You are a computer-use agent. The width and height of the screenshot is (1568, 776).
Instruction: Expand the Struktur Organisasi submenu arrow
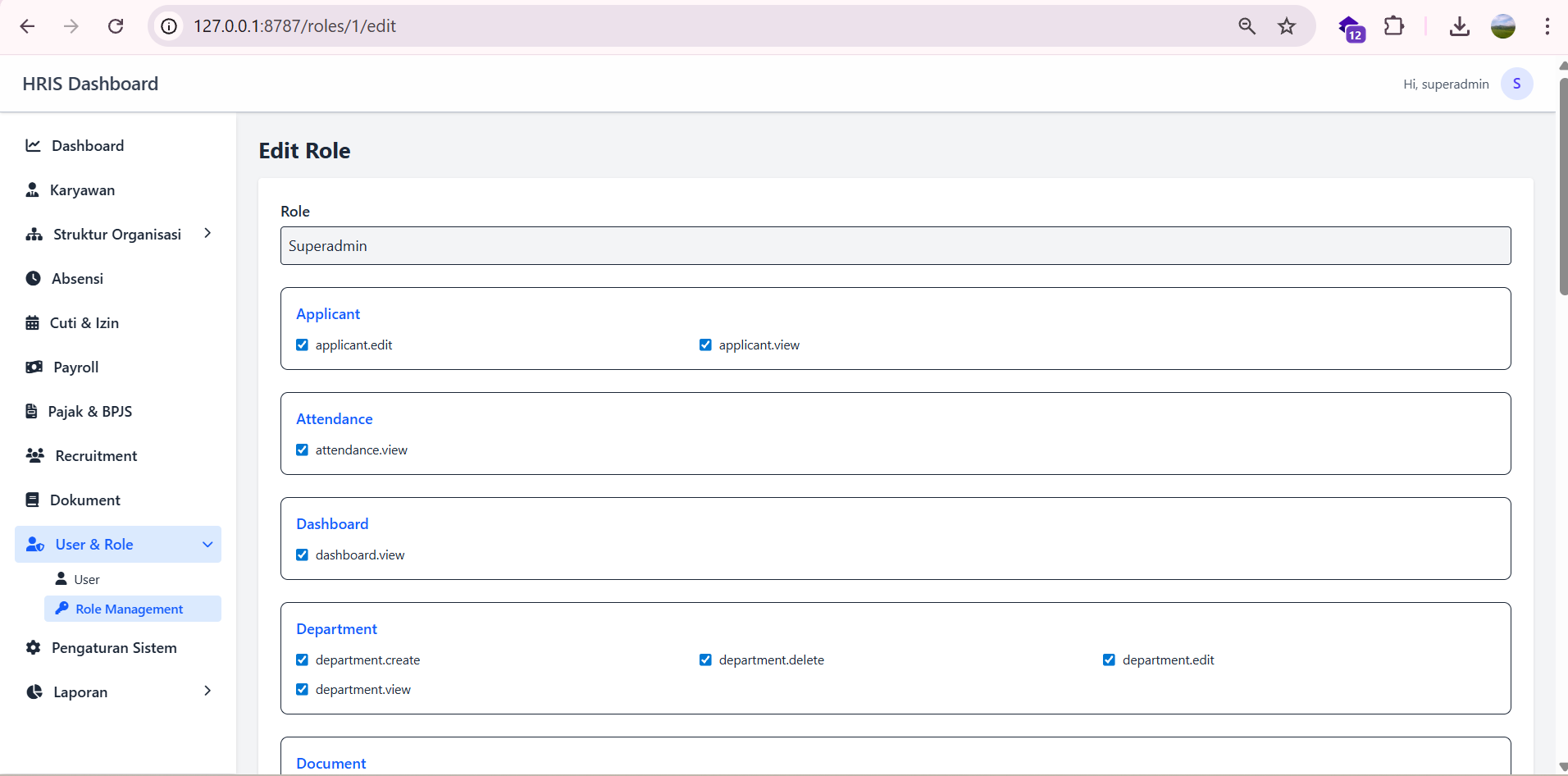207,234
